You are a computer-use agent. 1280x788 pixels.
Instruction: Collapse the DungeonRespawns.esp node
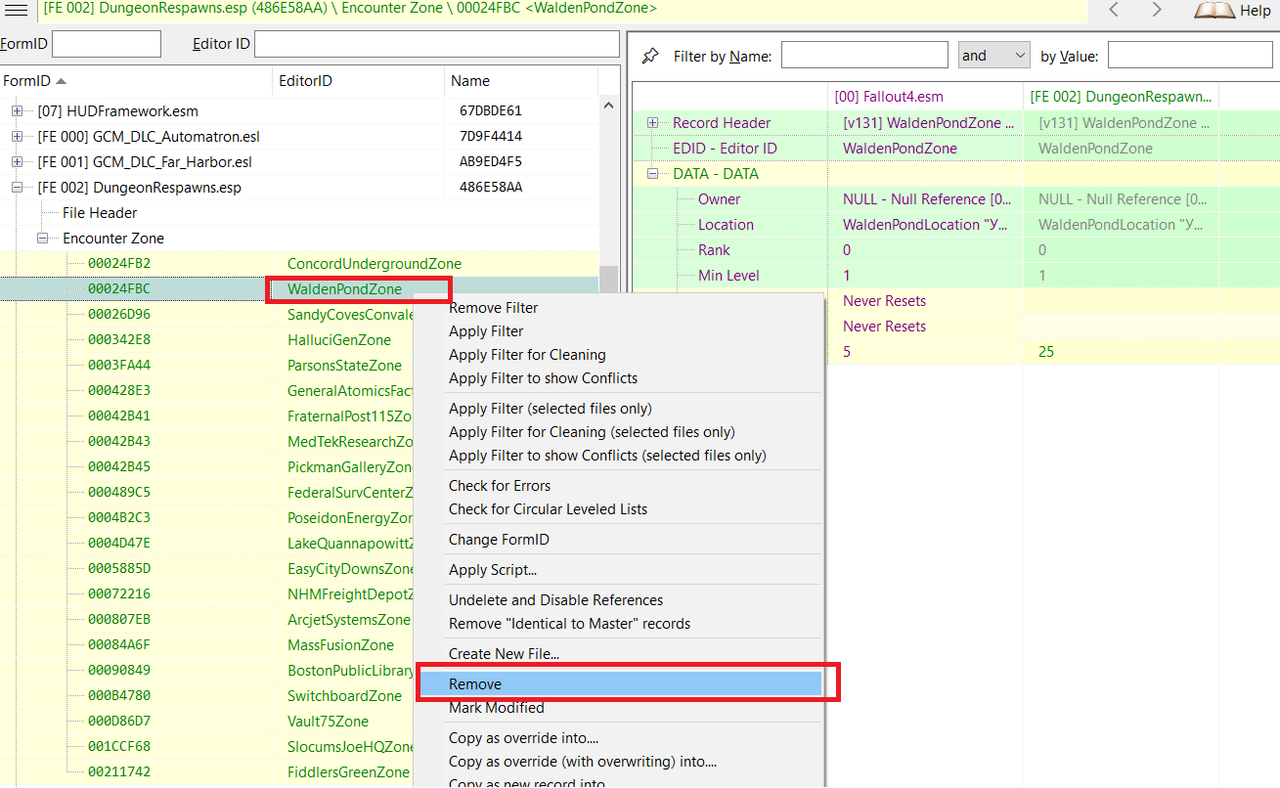pos(17,187)
